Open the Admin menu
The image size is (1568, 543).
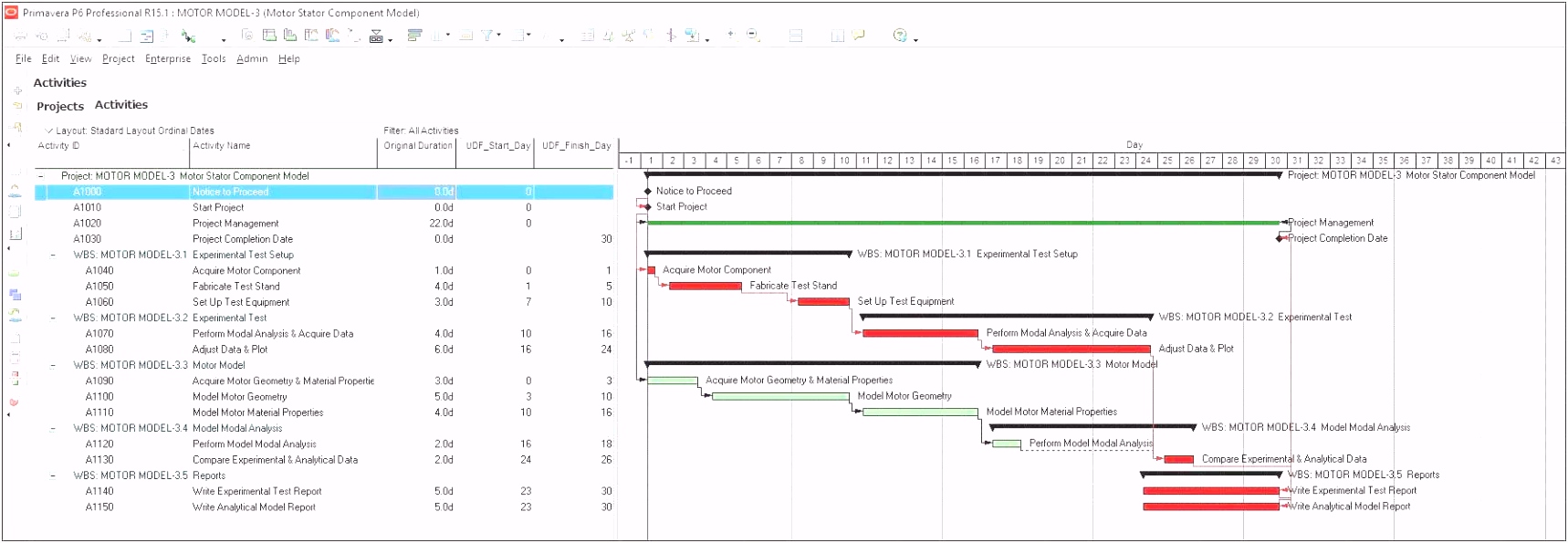click(x=252, y=58)
